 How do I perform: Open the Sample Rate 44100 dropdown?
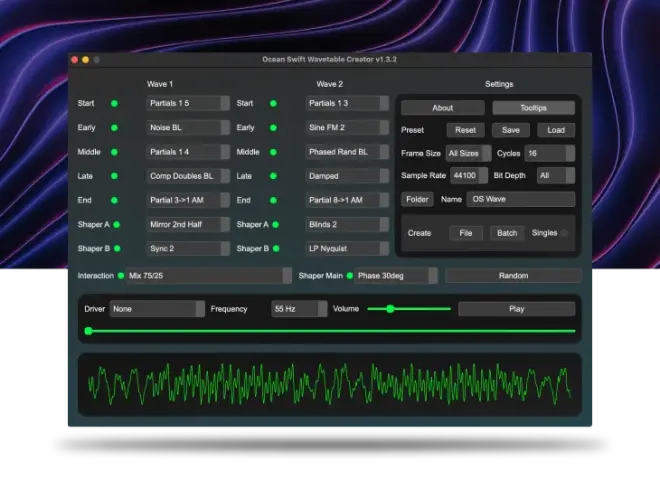(469, 176)
